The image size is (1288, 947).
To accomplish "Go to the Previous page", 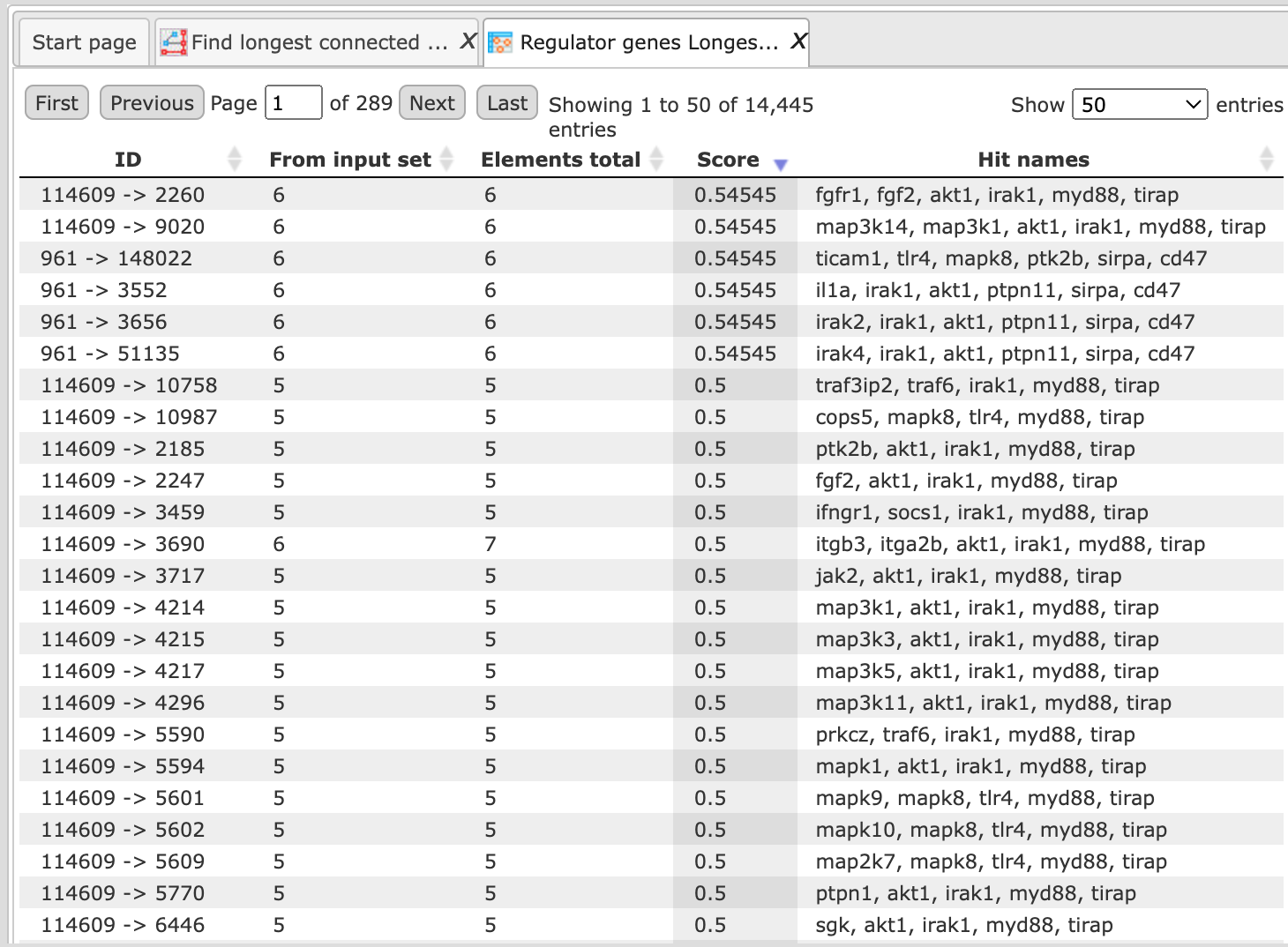I will (152, 103).
